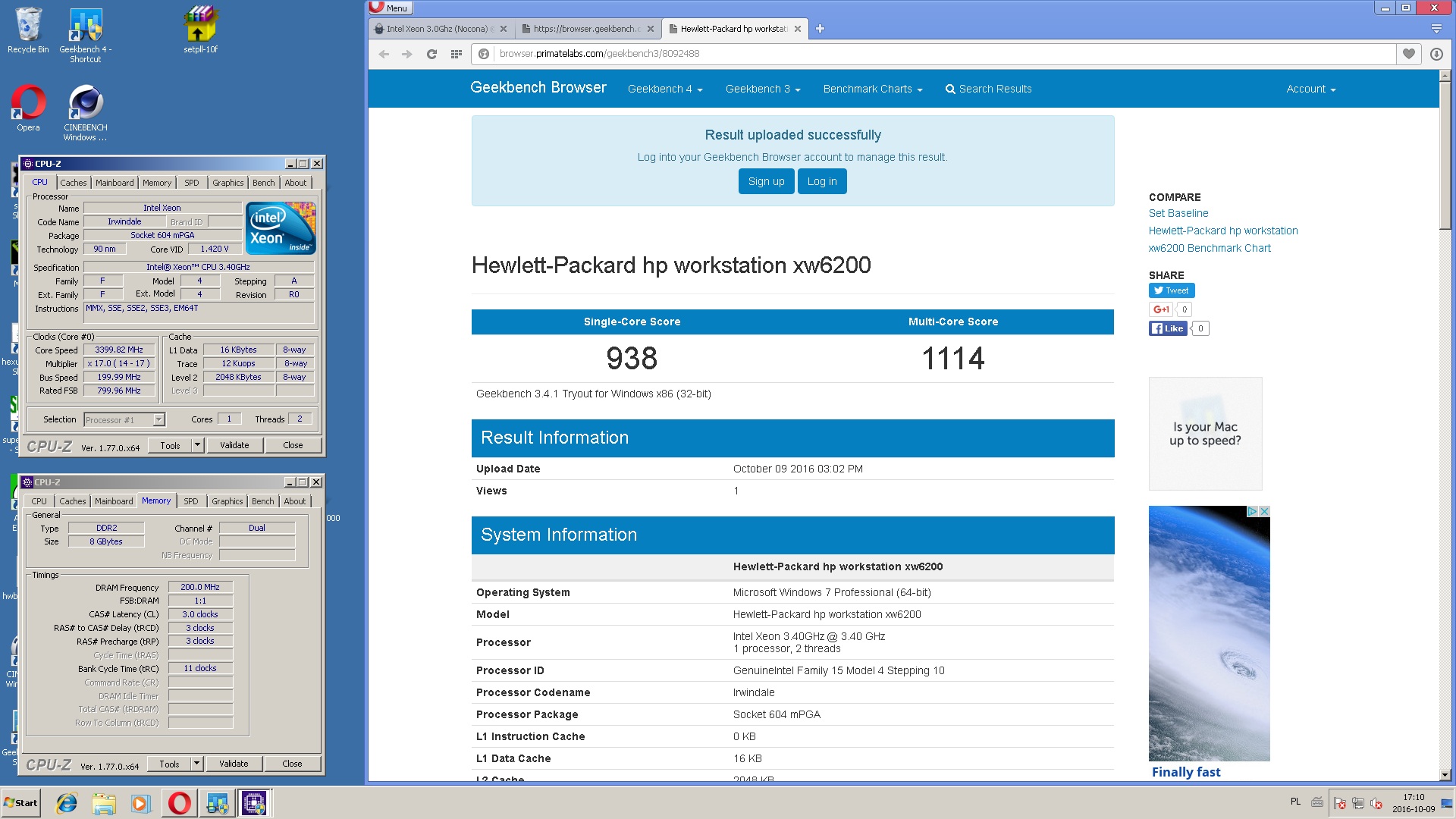This screenshot has height=819, width=1456.
Task: Click Validate in upper CPU-Z window
Action: click(x=234, y=445)
